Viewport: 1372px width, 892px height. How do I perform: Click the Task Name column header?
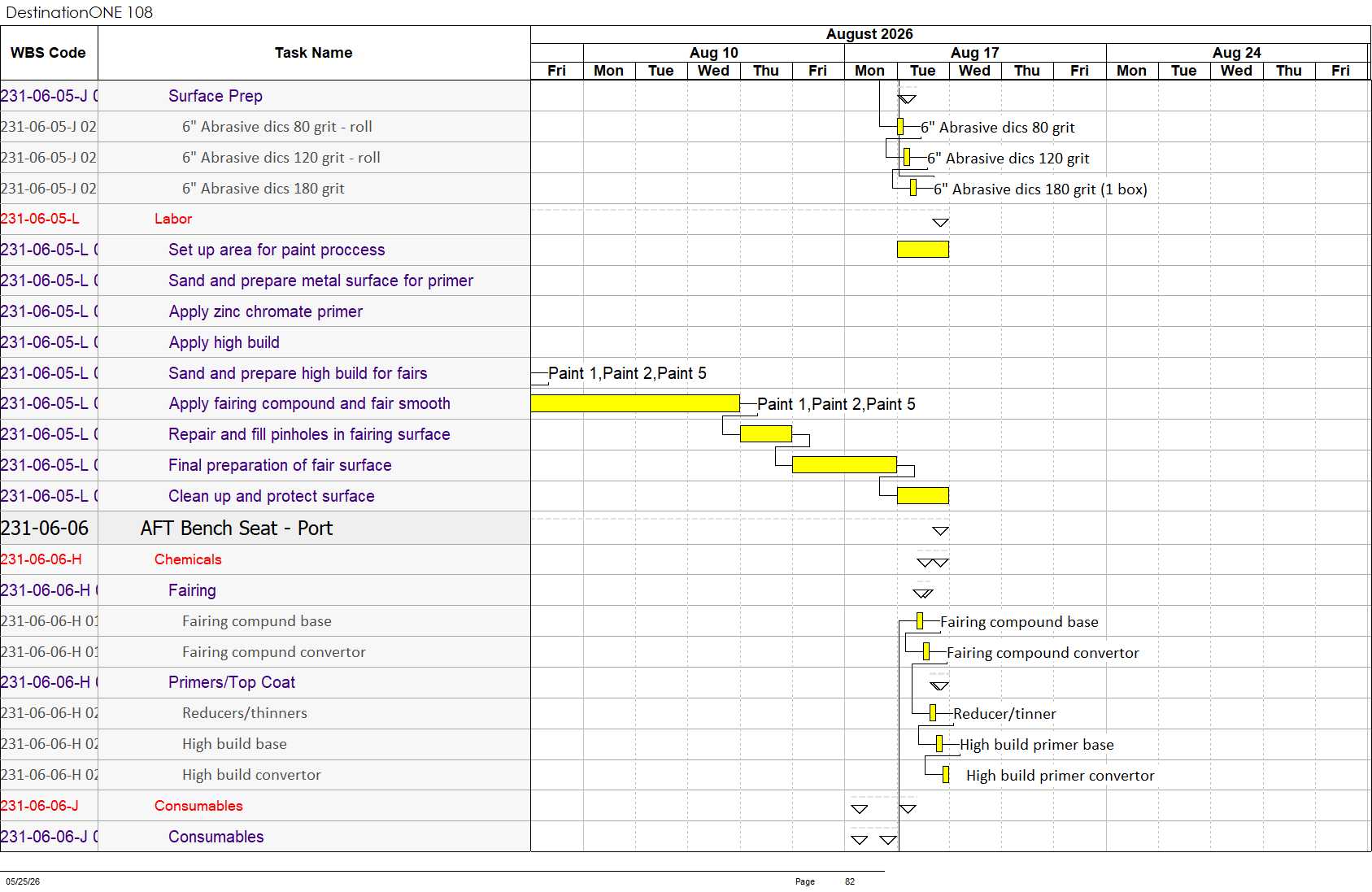click(x=313, y=53)
